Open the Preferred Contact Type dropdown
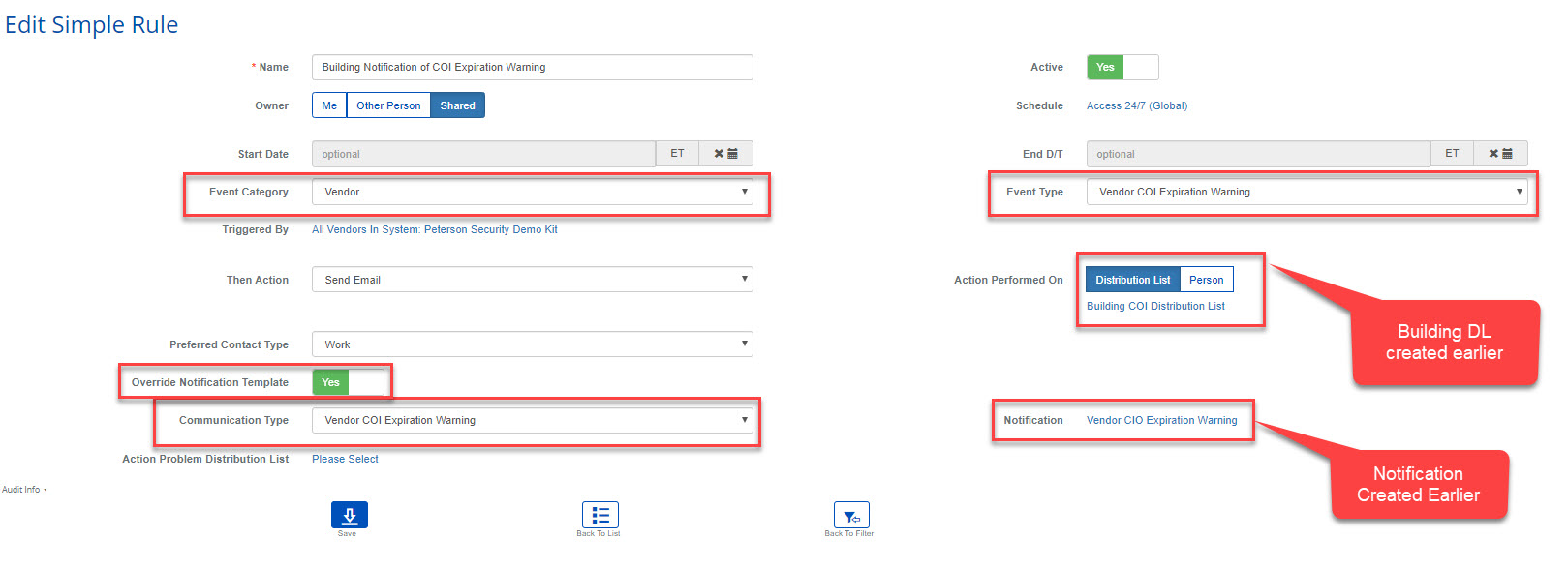Viewport: 1568px width, 569px height. coord(532,344)
